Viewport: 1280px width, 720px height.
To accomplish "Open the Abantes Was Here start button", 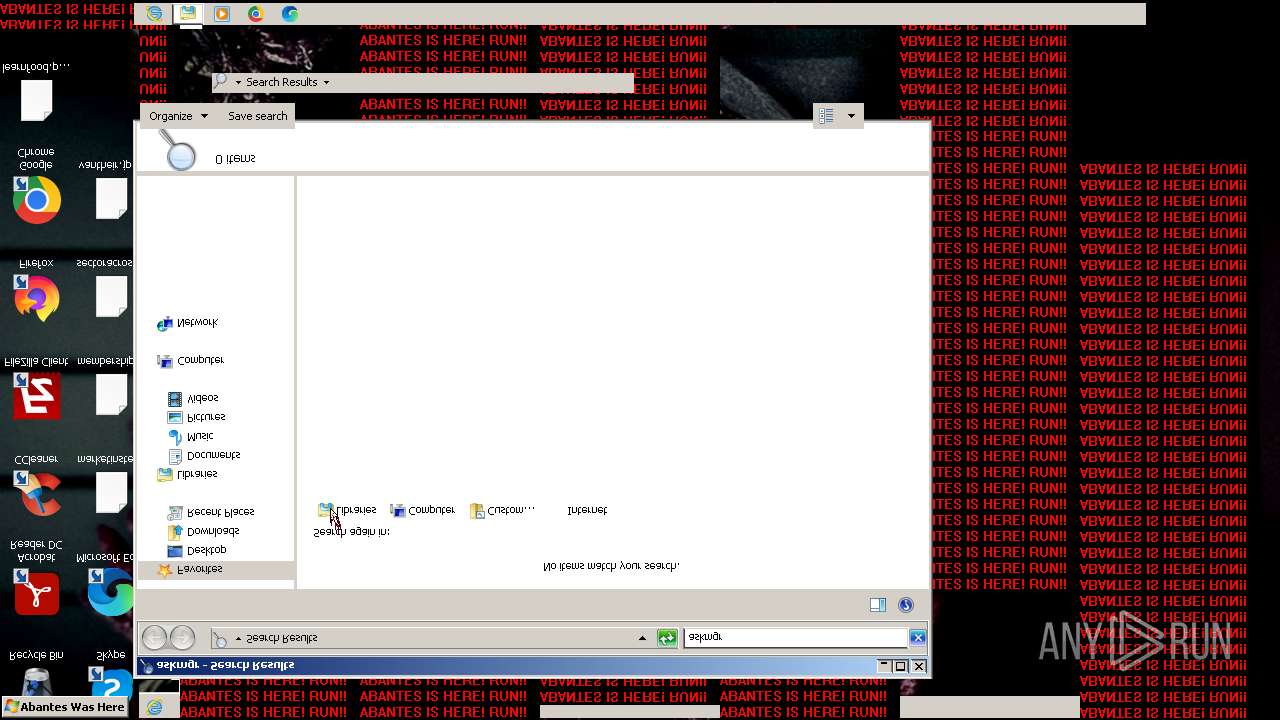I will coord(65,707).
